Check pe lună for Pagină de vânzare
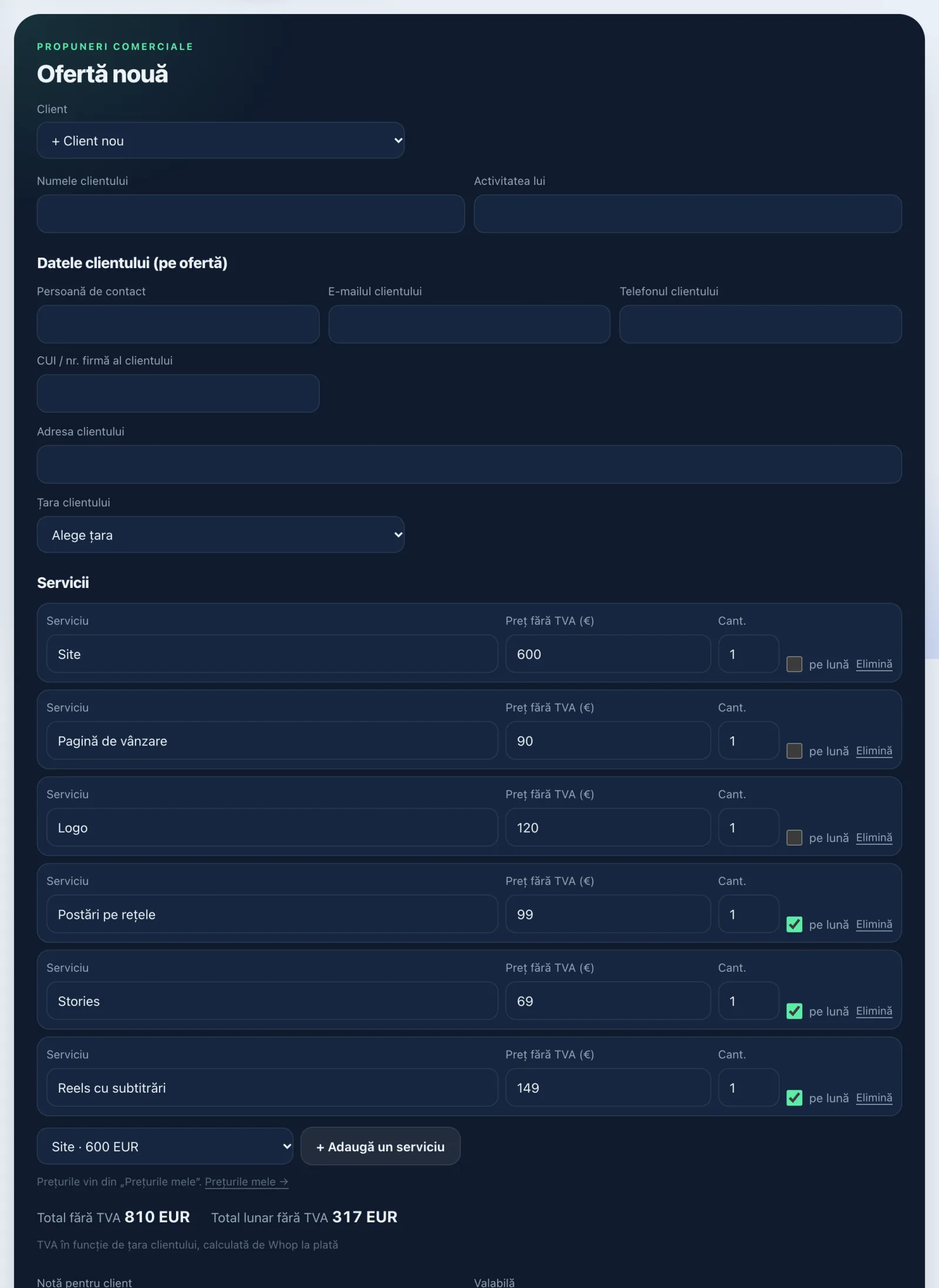Image resolution: width=939 pixels, height=1288 pixels. click(x=794, y=751)
